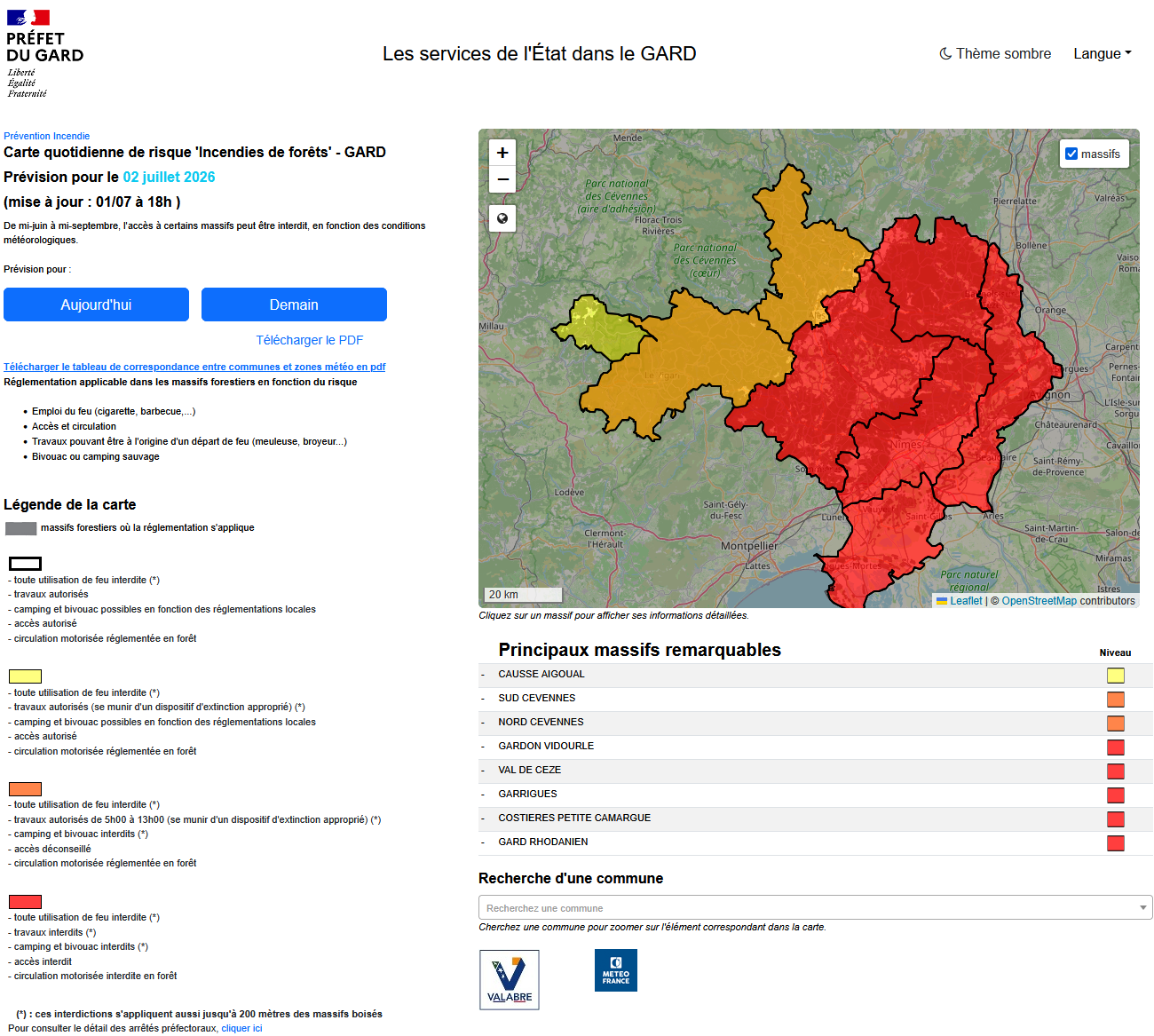Screen dimensions: 1154x1036
Task: Open the commune search dropdown
Action: pos(815,907)
